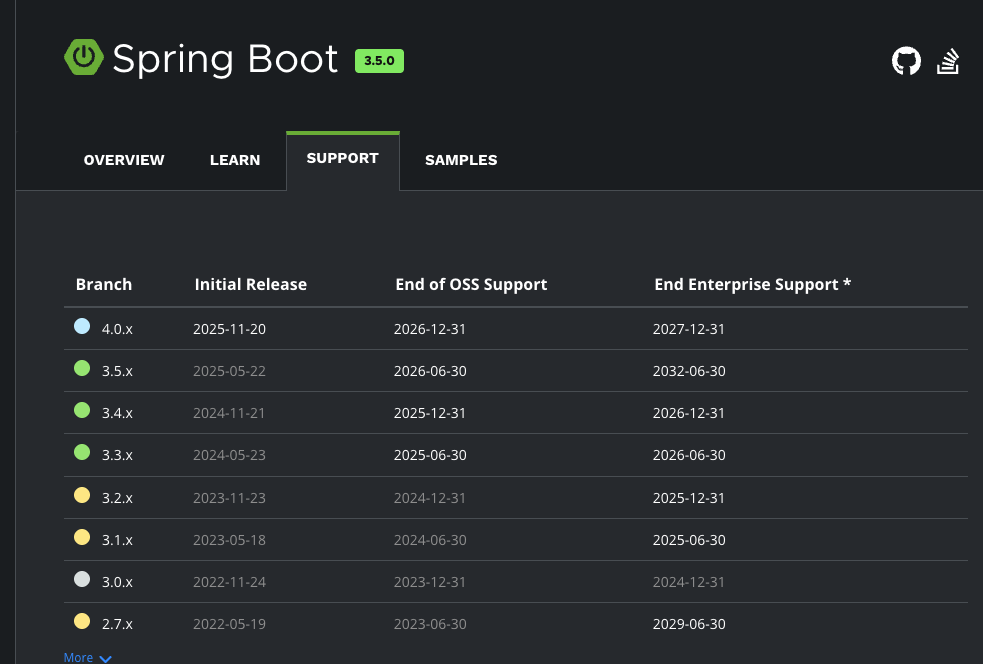Select the SUPPORT tab
Image resolution: width=983 pixels, height=664 pixels.
[342, 158]
